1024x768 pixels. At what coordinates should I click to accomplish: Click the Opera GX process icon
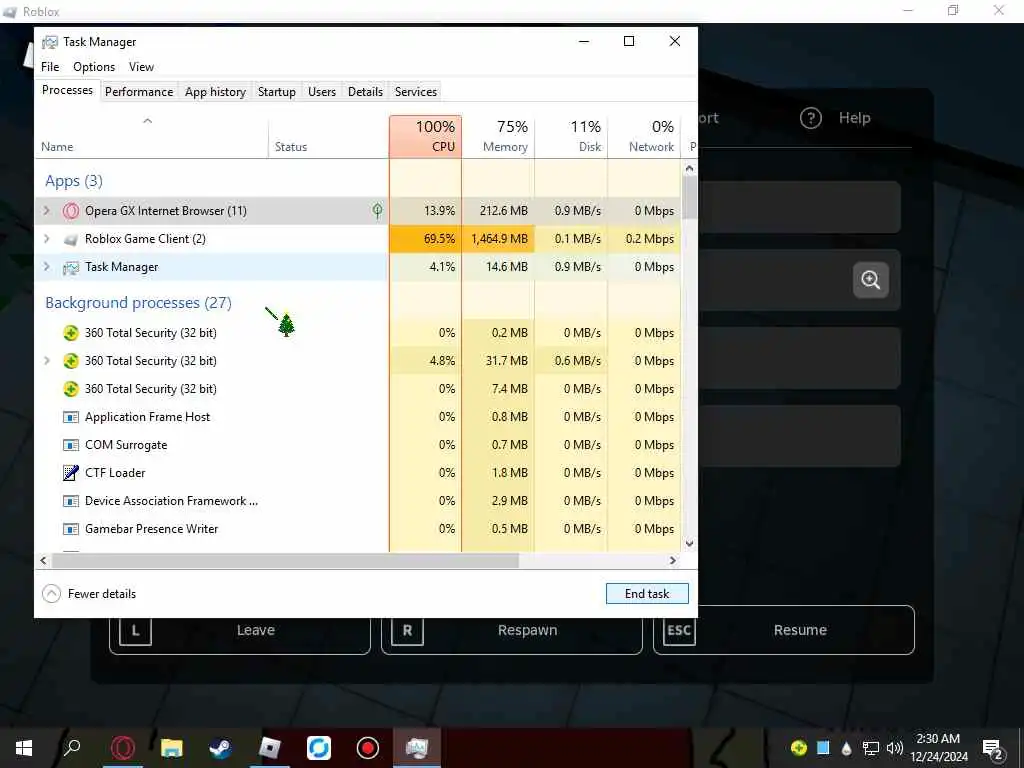(x=71, y=211)
